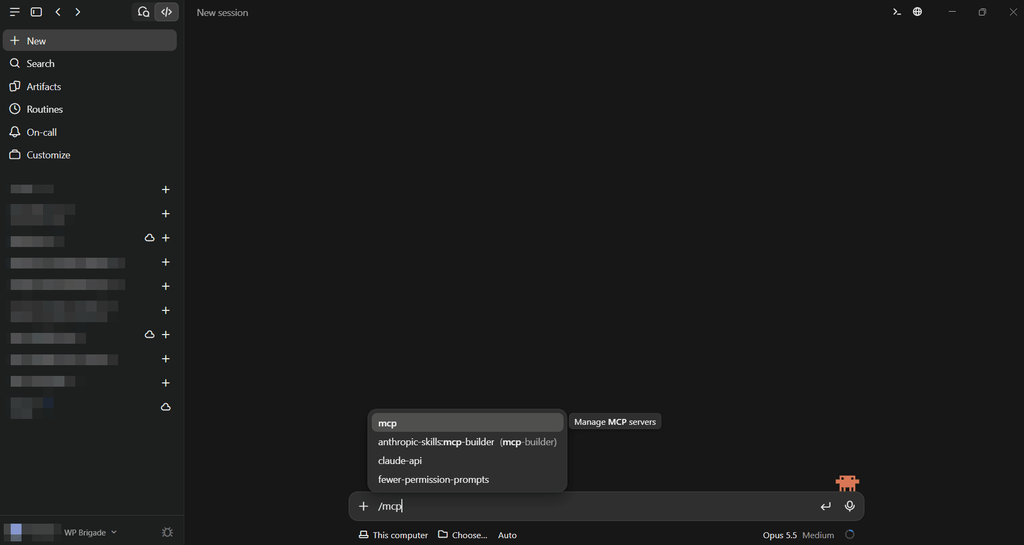Select the mcp command suggestion
This screenshot has width=1024, height=545.
coord(468,423)
